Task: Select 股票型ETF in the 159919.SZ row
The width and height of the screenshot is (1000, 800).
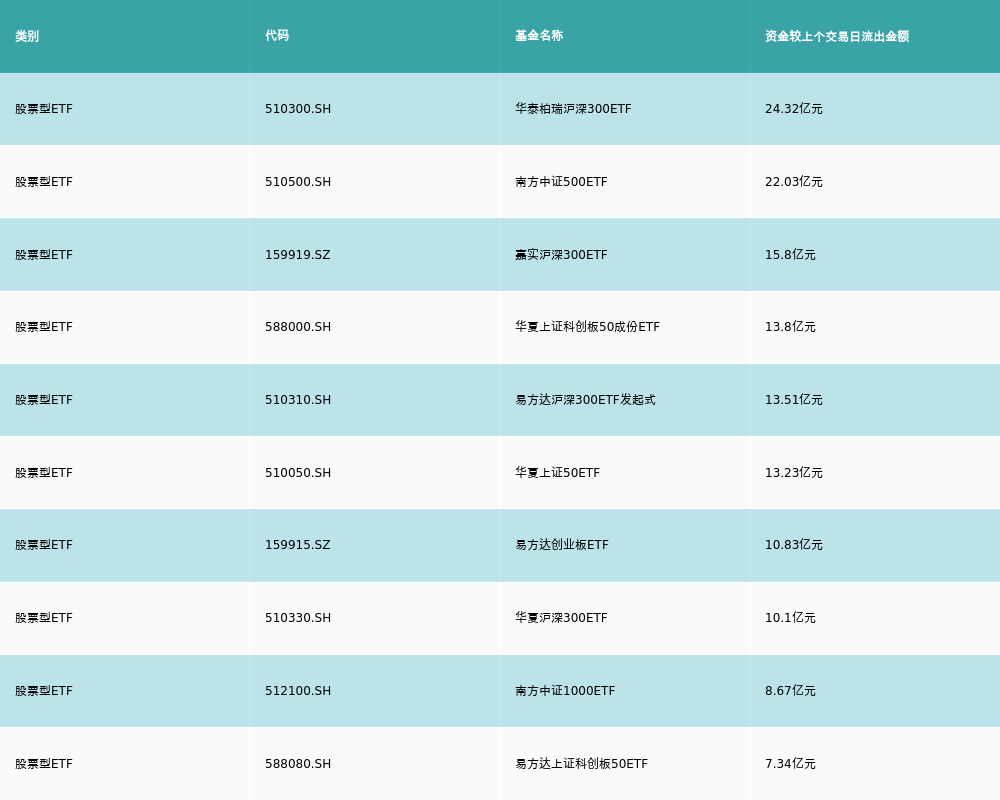Action: (x=44, y=255)
